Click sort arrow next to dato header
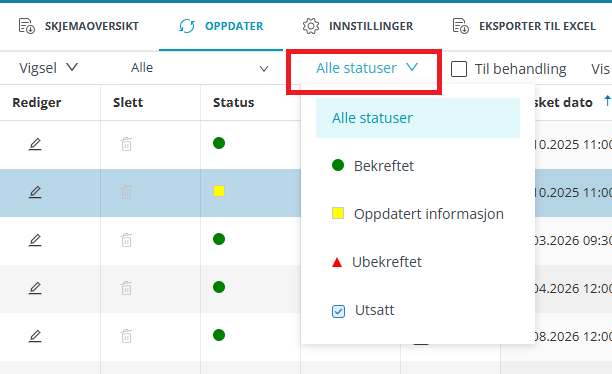 (607, 101)
